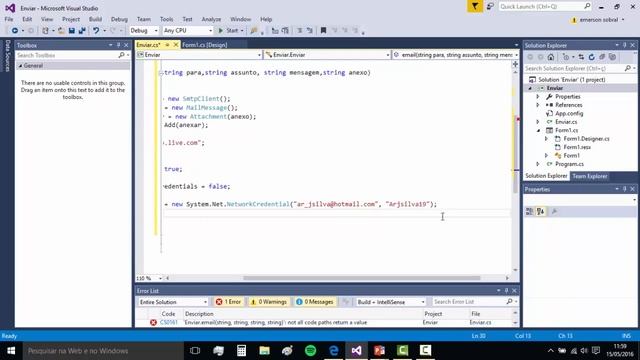640x360 pixels.
Task: Click the emerson sobral account name
Action: tap(599, 20)
